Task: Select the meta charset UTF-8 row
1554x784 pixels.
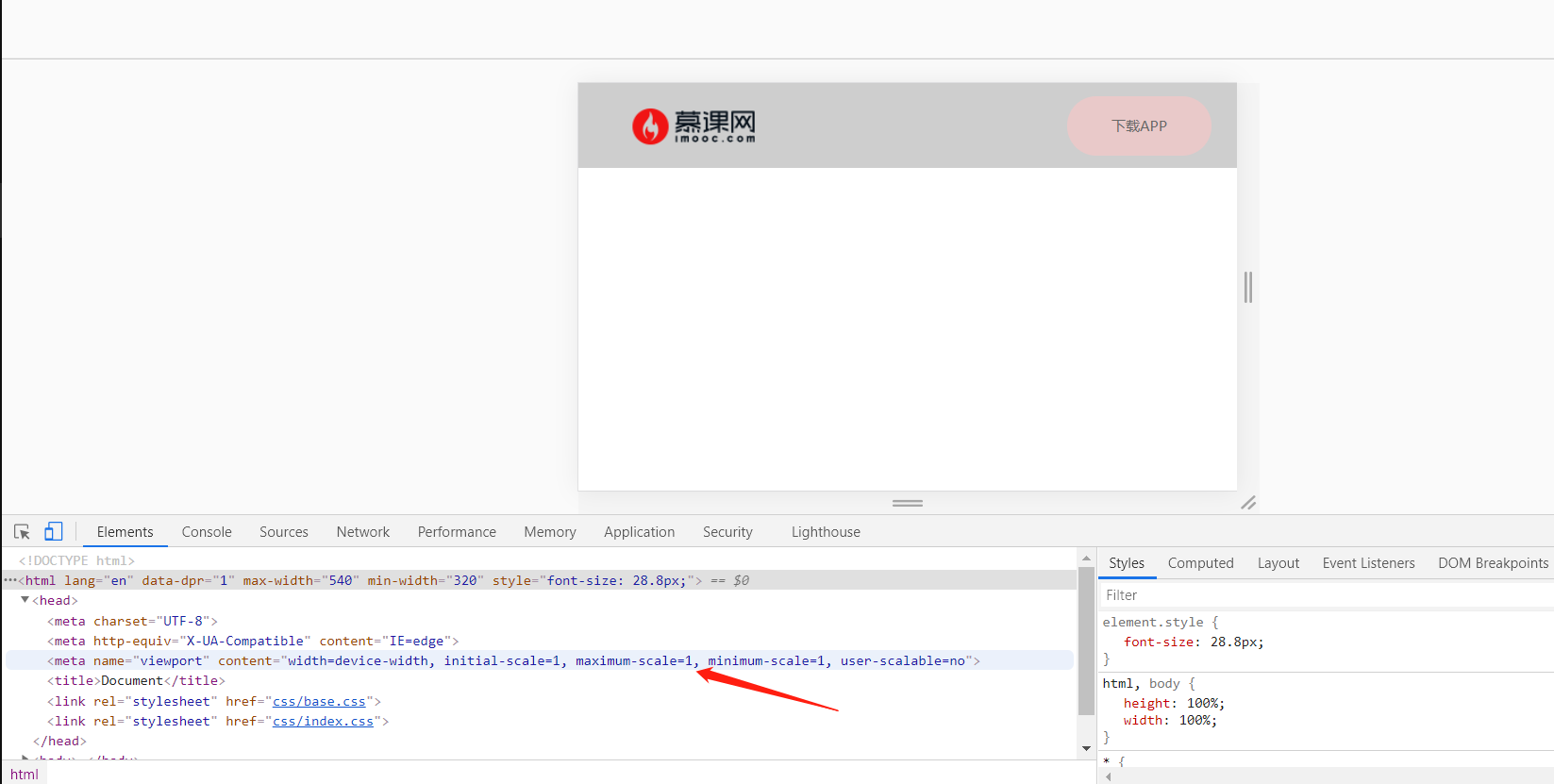Action: pos(540,621)
